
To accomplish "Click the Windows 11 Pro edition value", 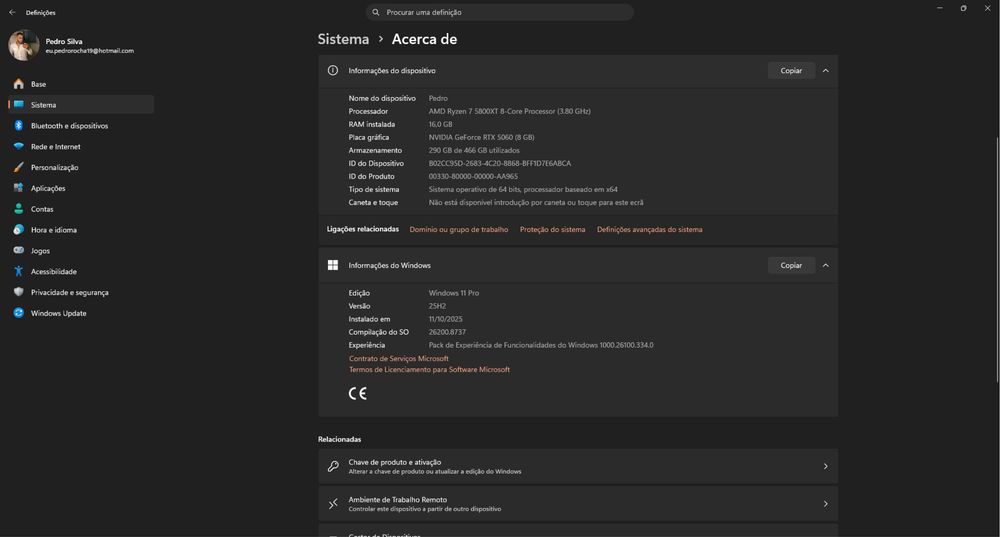I will point(453,293).
